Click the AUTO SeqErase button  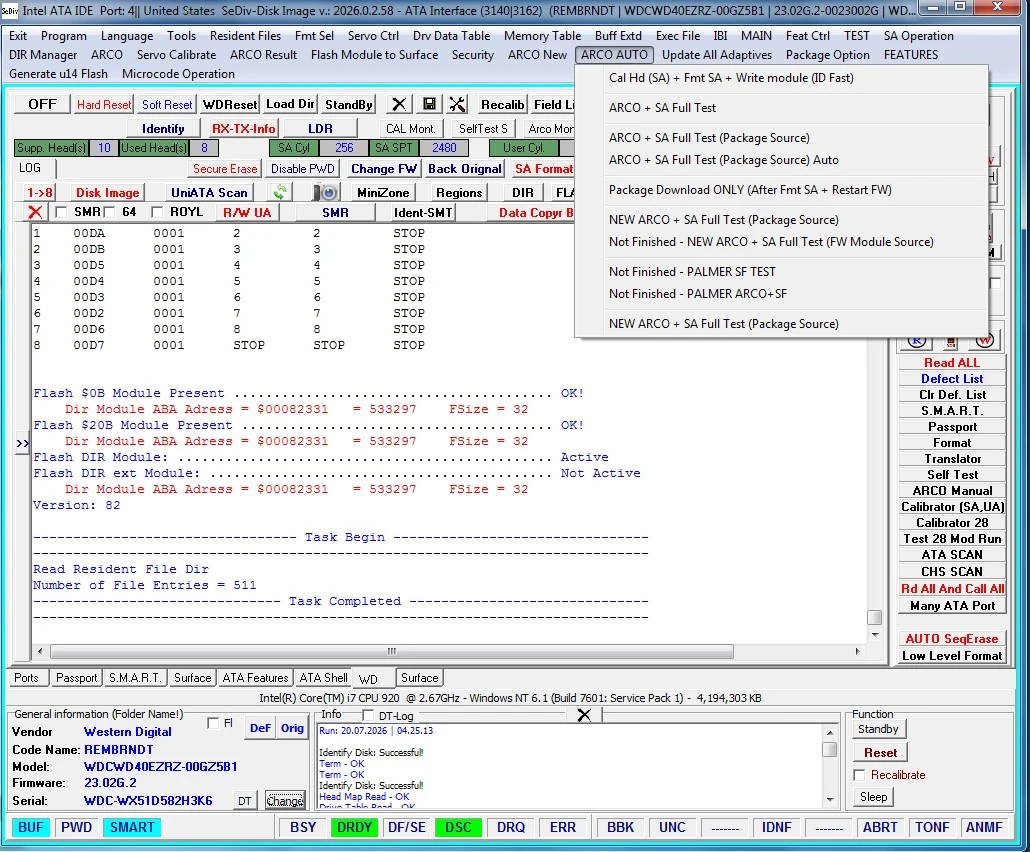pyautogui.click(x=951, y=639)
